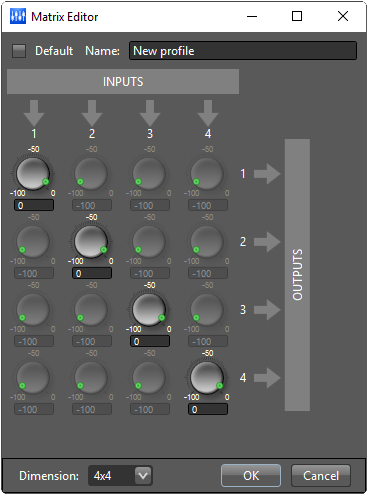Screen dimensions: 368x495
Task: Click value field of input 2 output 2
Action: pyautogui.click(x=92, y=273)
